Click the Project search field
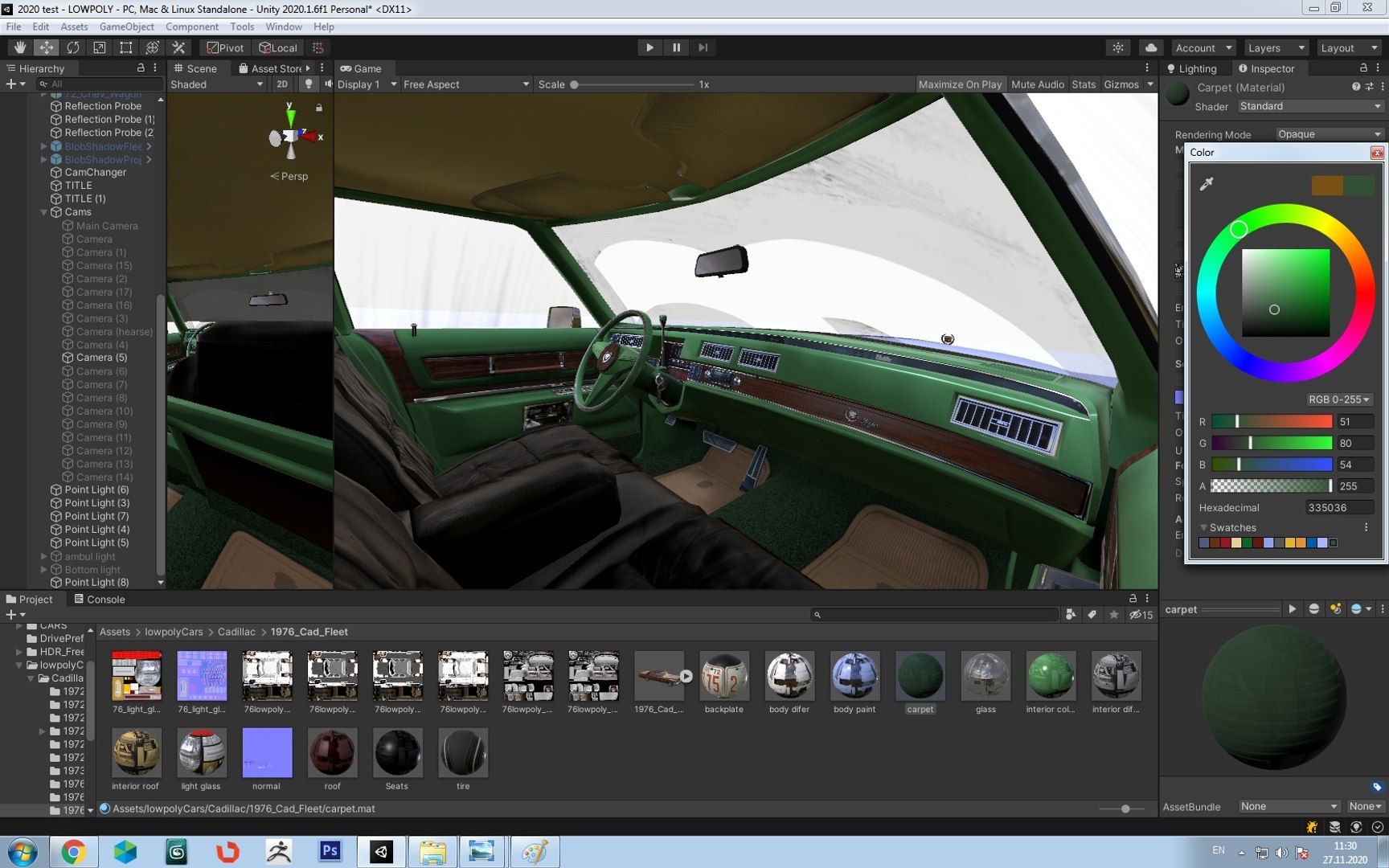 [x=934, y=615]
